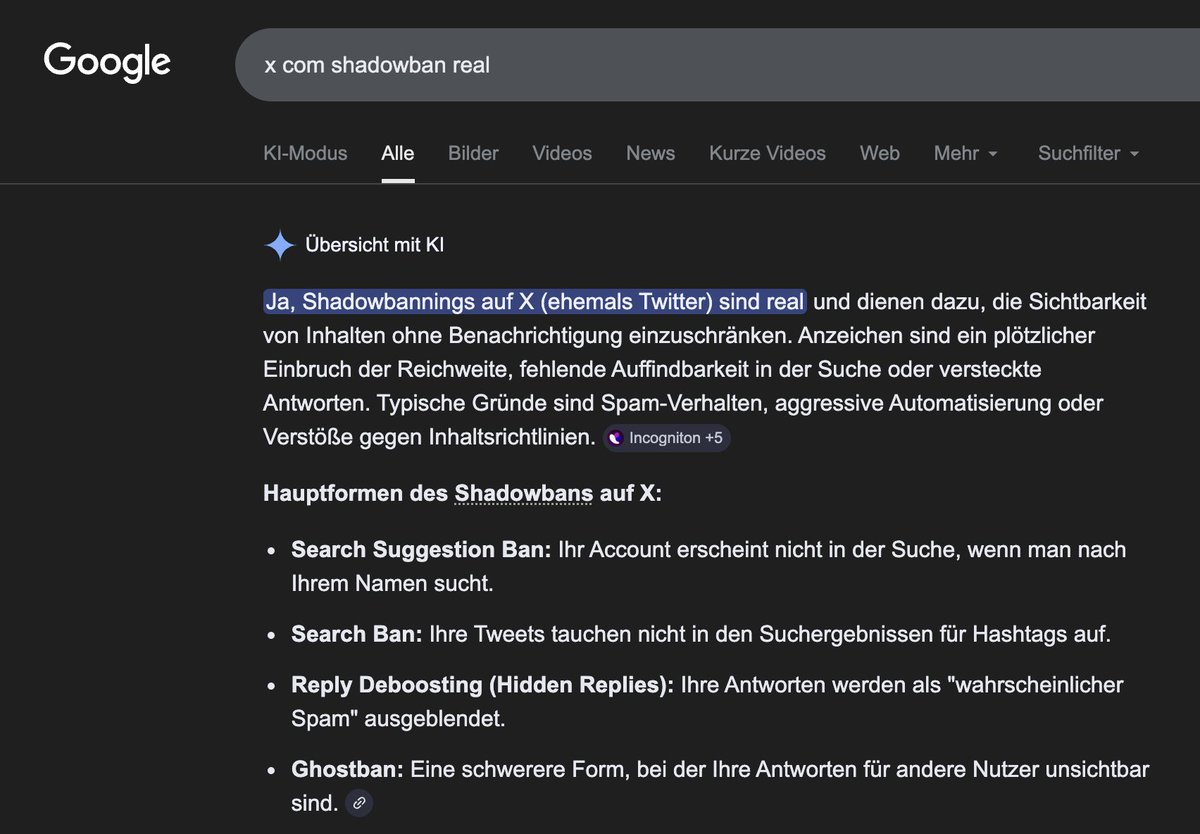Click the link icon after Ghostban item
This screenshot has height=834, width=1200.
coord(359,802)
